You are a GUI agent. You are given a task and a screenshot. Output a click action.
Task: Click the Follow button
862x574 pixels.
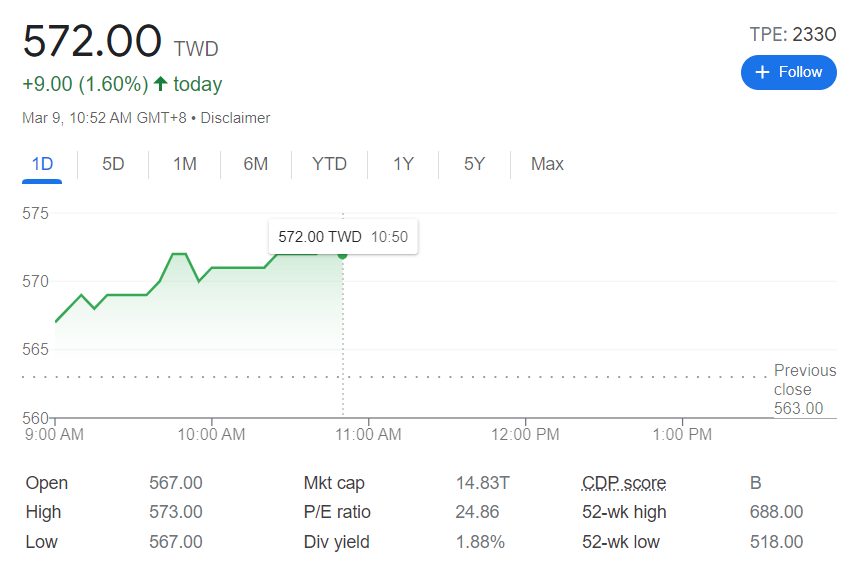(x=788, y=72)
